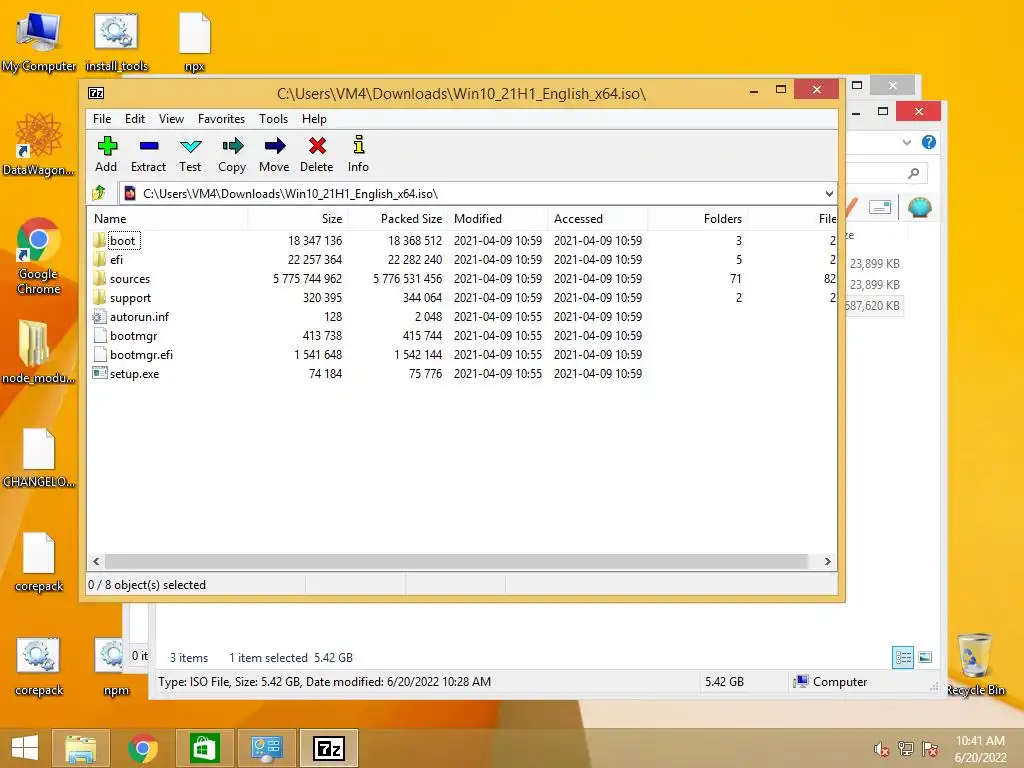1024x768 pixels.
Task: Click the Move toolbar icon
Action: point(274,146)
